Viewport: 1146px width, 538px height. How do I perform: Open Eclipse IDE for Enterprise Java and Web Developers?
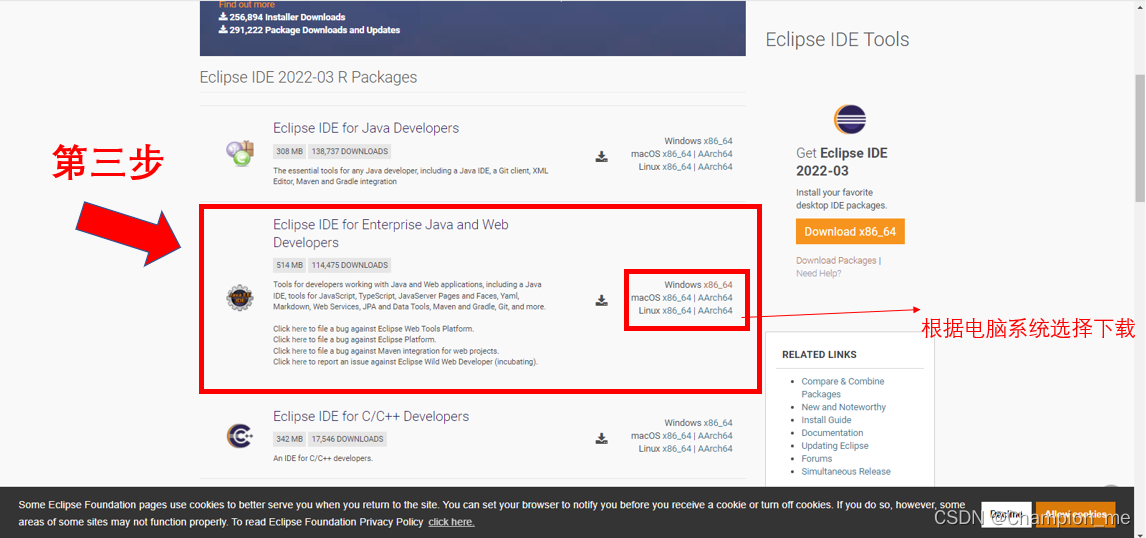pos(391,233)
